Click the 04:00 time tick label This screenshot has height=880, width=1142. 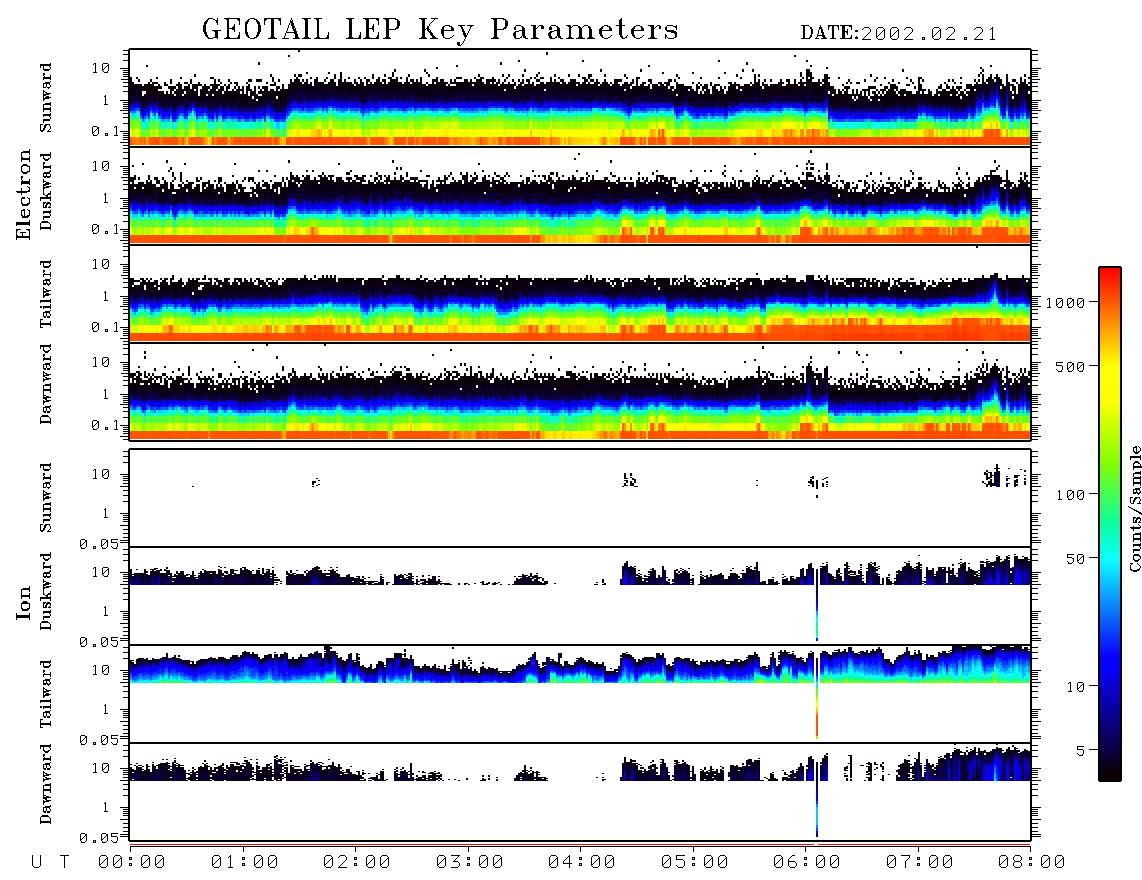point(582,863)
